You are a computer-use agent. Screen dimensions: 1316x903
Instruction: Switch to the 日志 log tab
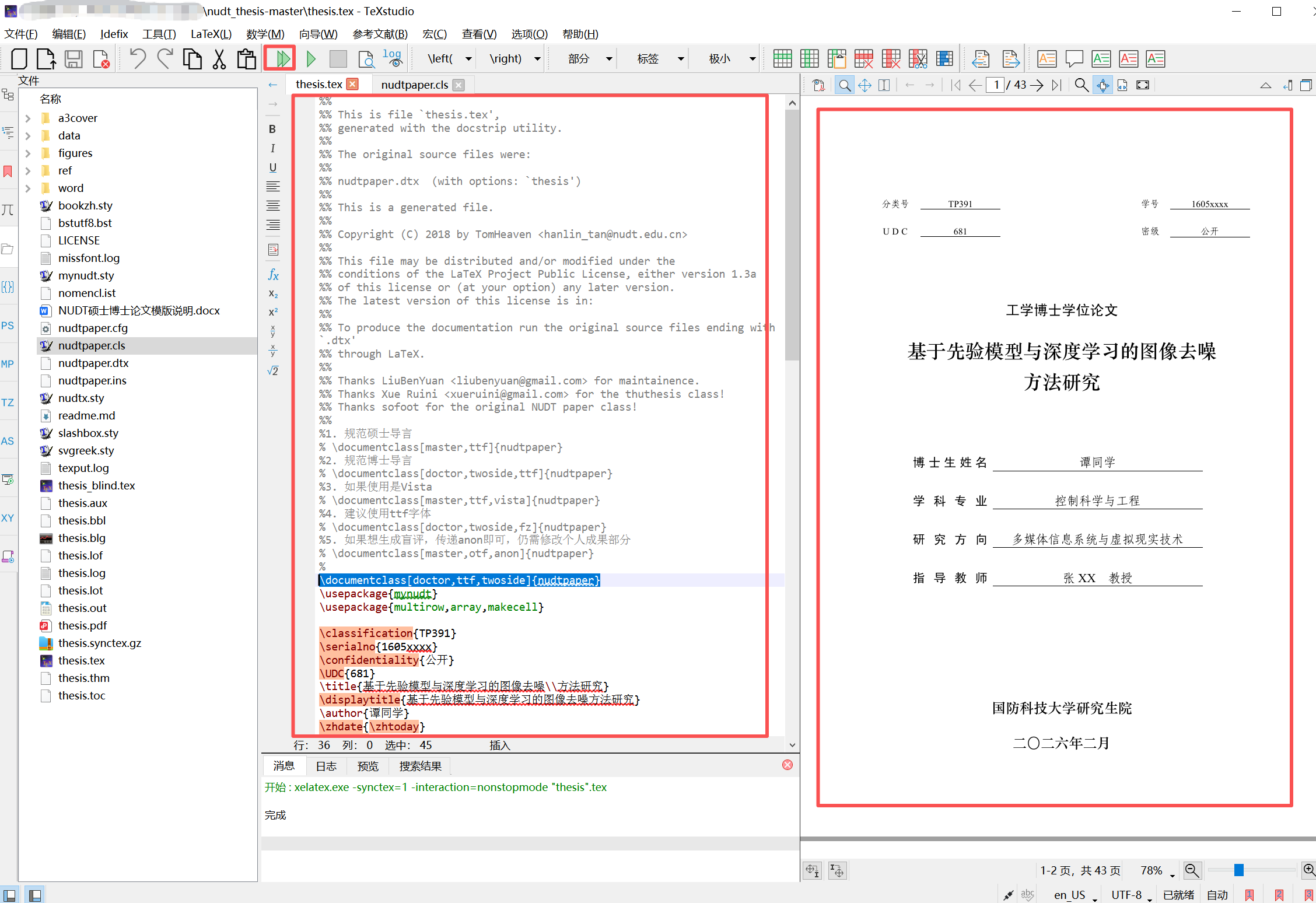(x=326, y=766)
